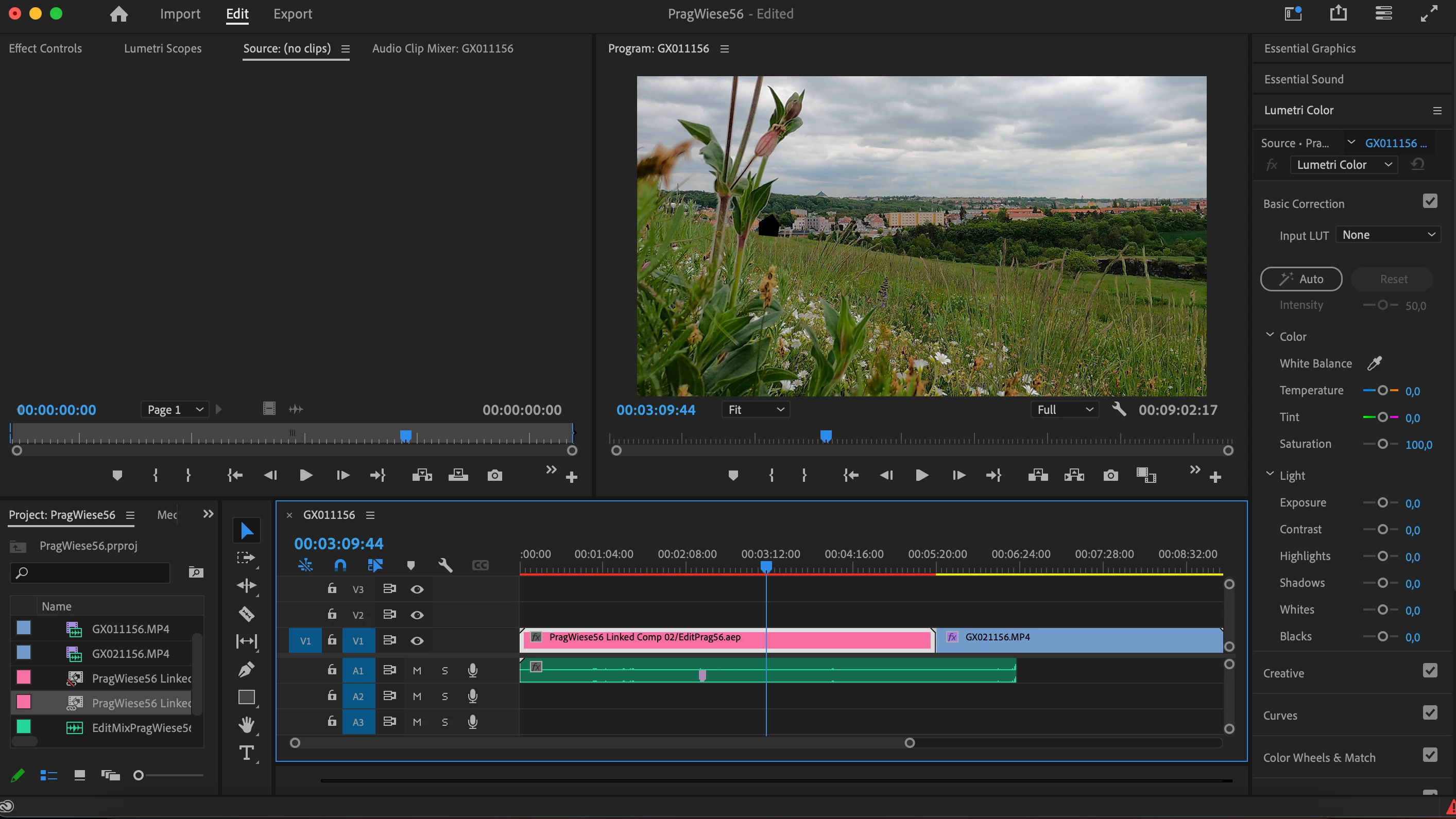This screenshot has height=819, width=1456.
Task: Open the Lumetri Scopes panel tab
Action: (x=163, y=48)
